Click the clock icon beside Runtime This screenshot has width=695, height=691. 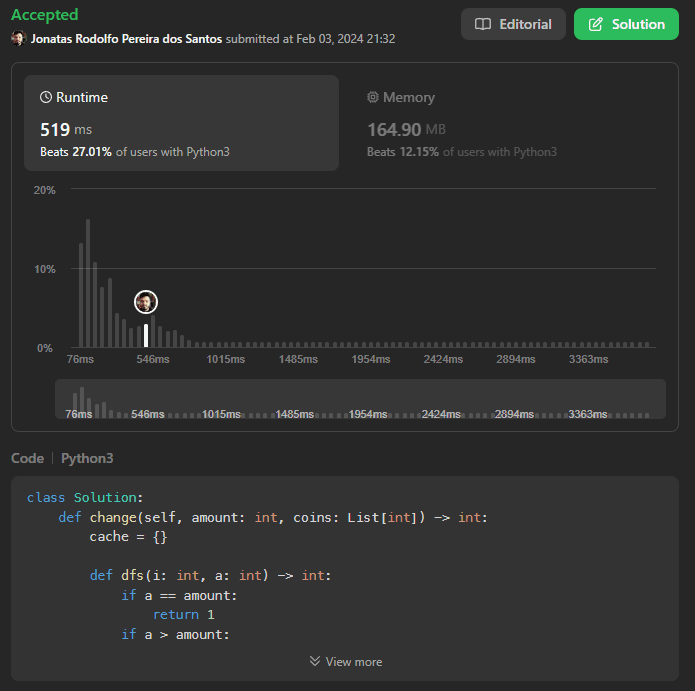click(x=46, y=98)
